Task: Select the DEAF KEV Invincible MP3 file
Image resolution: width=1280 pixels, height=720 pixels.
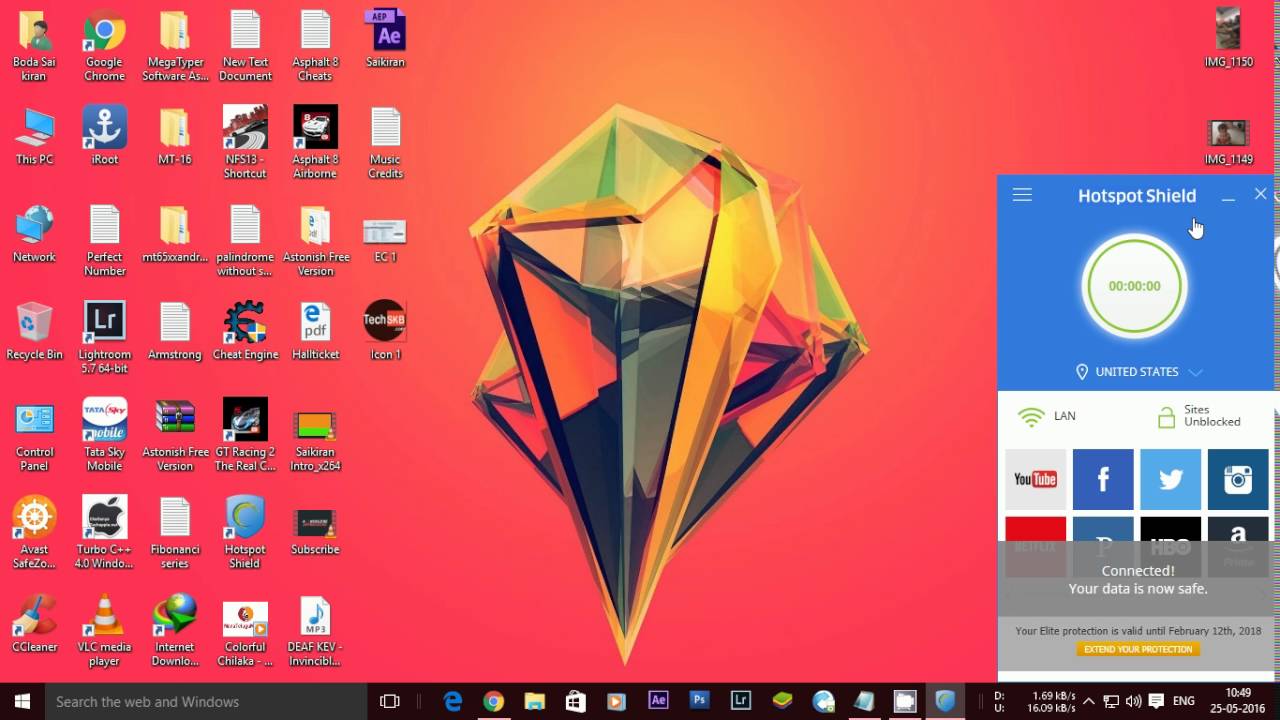Action: tap(315, 630)
